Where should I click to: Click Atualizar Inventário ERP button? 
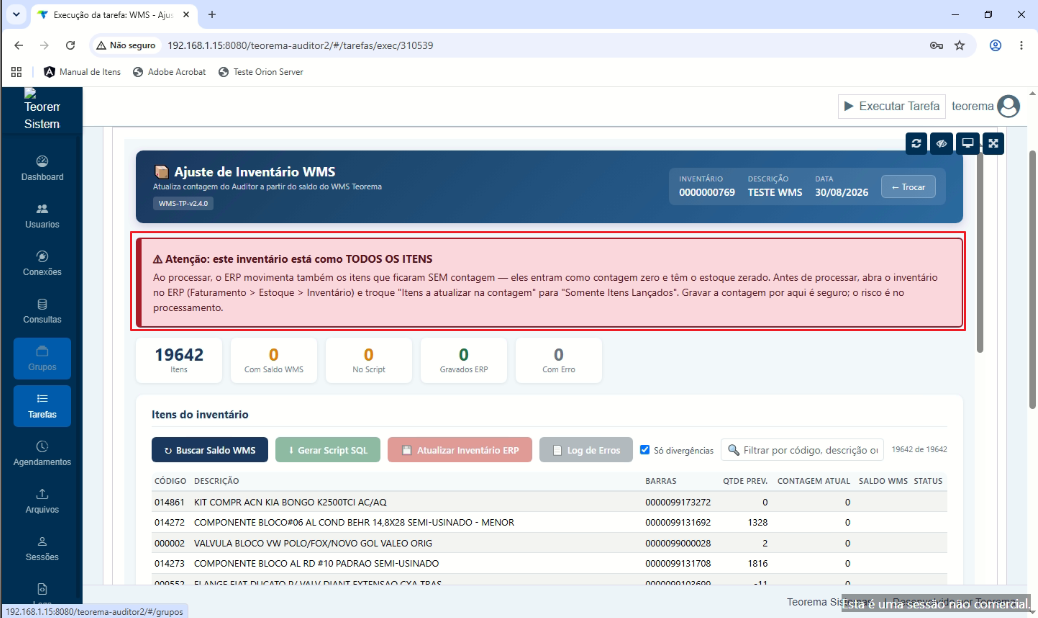pos(460,450)
